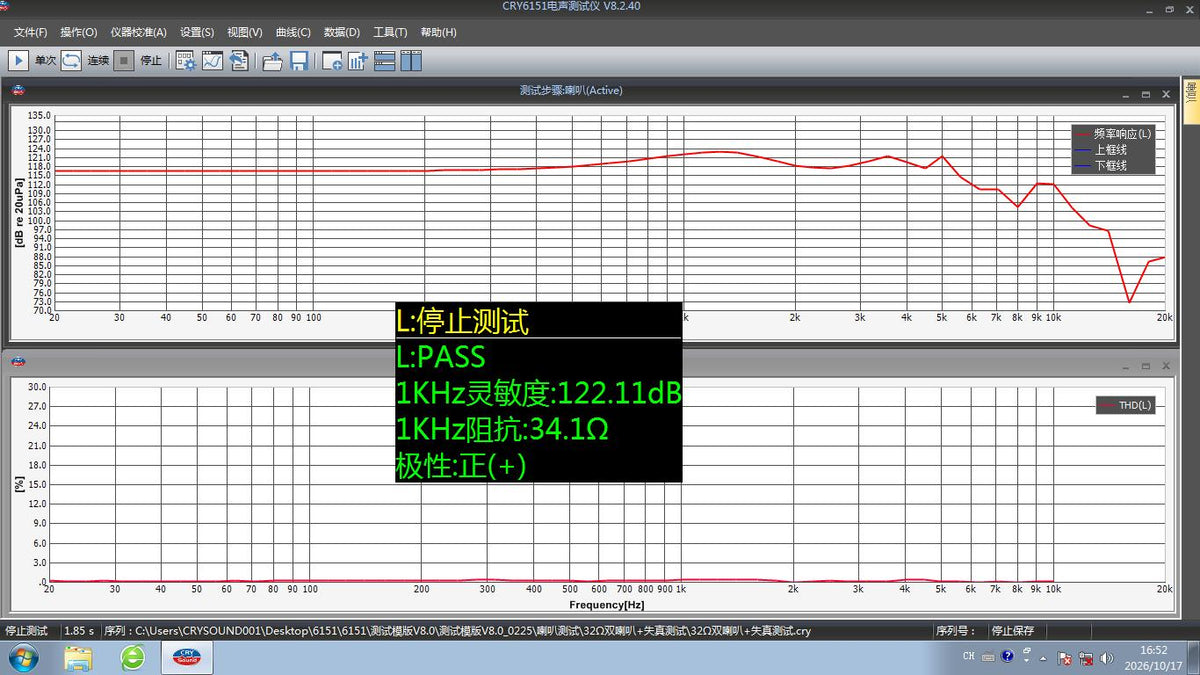Open the settings gear panel icon in toolbar
This screenshot has height=675, width=1200.
point(186,60)
